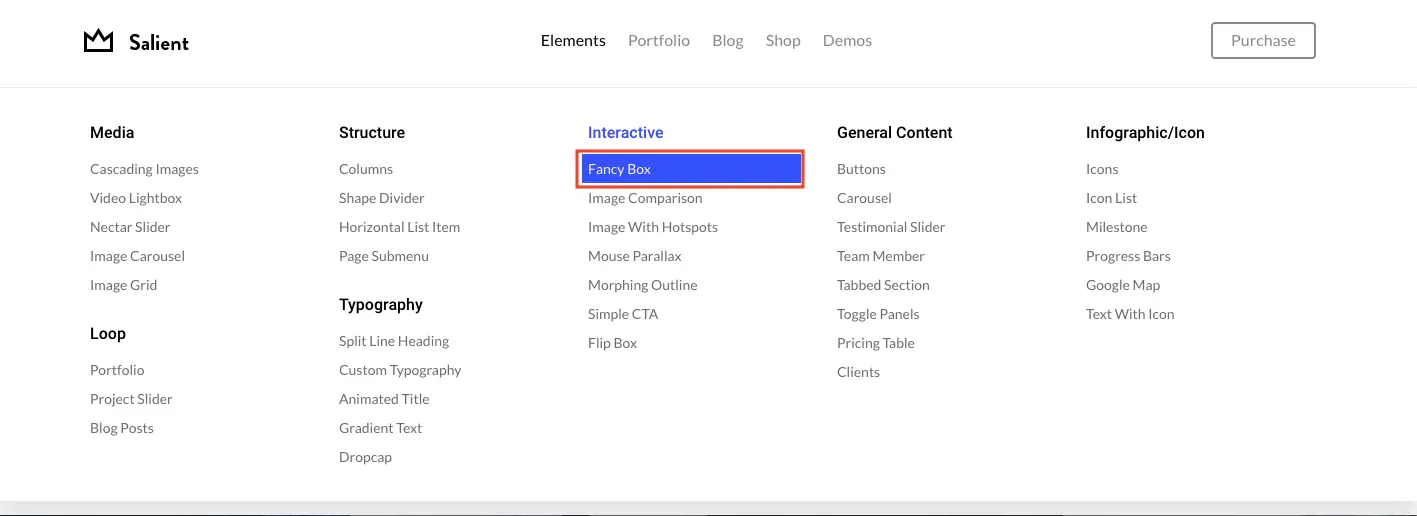Select Project Slider
The width and height of the screenshot is (1417, 516).
(x=131, y=399)
